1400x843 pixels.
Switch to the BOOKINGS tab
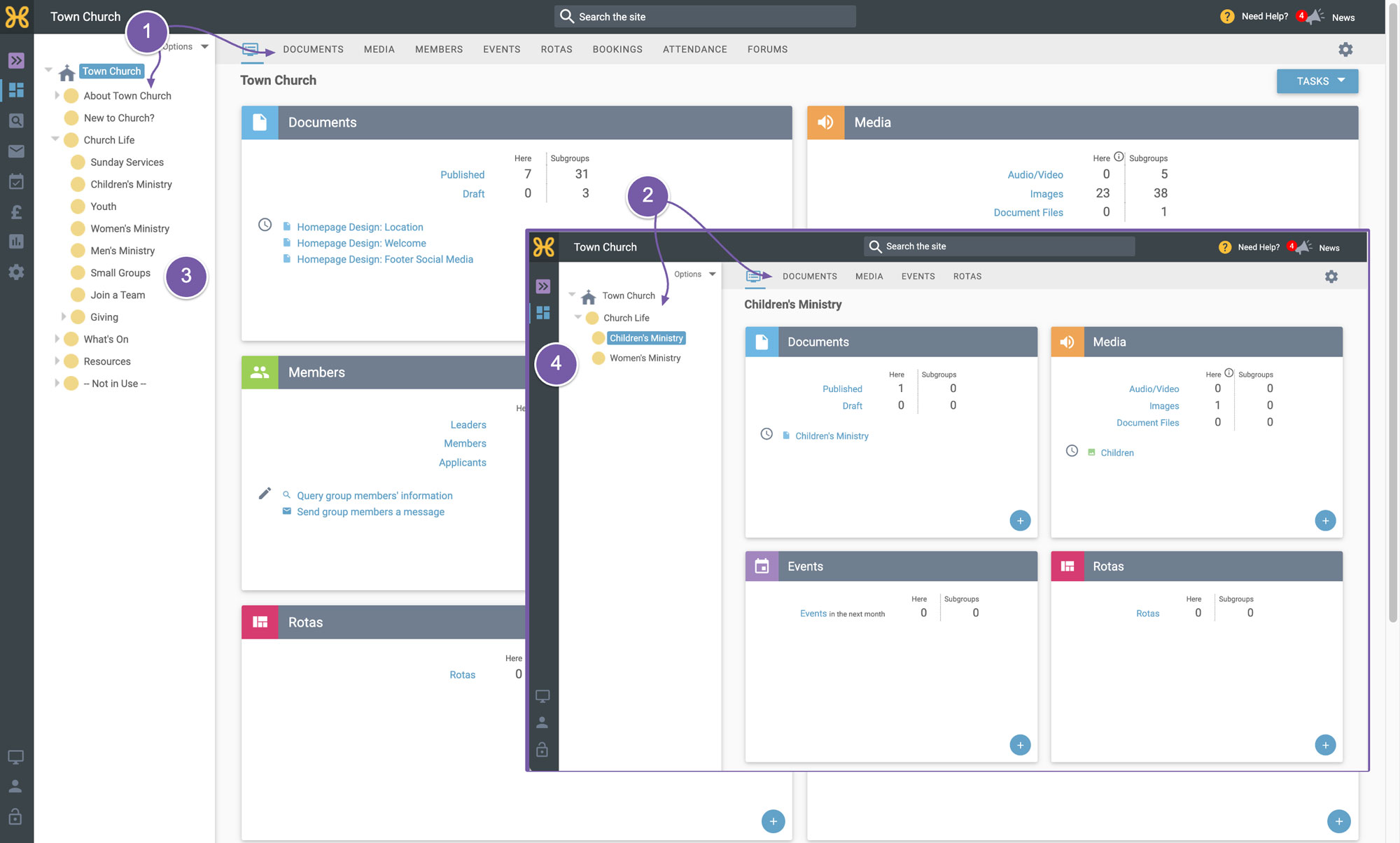[x=617, y=49]
